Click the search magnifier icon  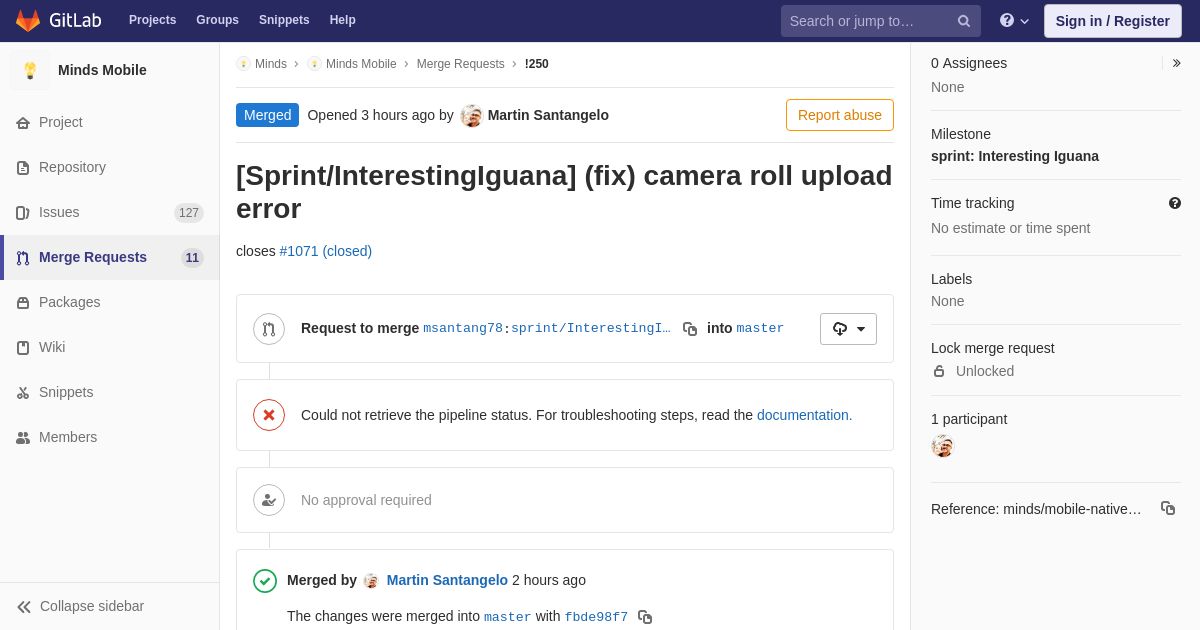[964, 21]
